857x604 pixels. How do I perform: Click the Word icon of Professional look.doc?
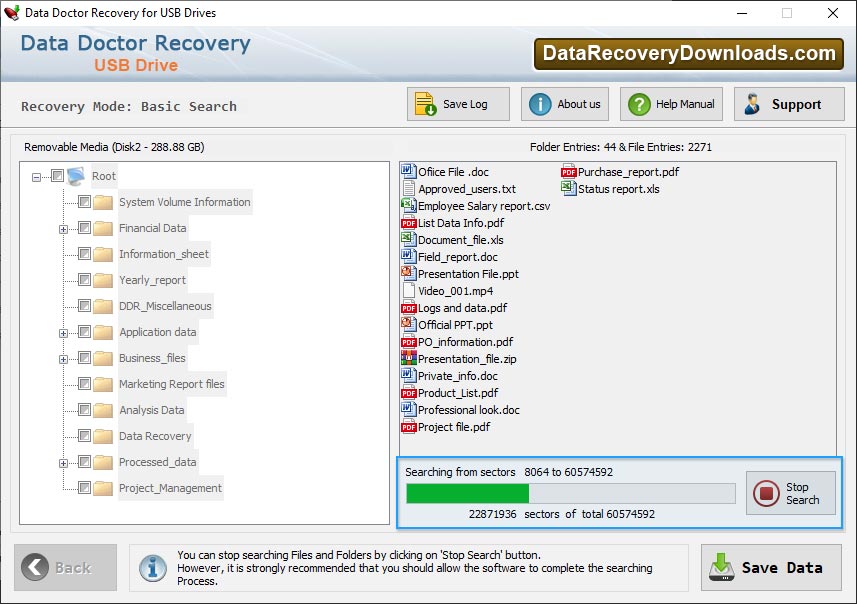pyautogui.click(x=408, y=409)
